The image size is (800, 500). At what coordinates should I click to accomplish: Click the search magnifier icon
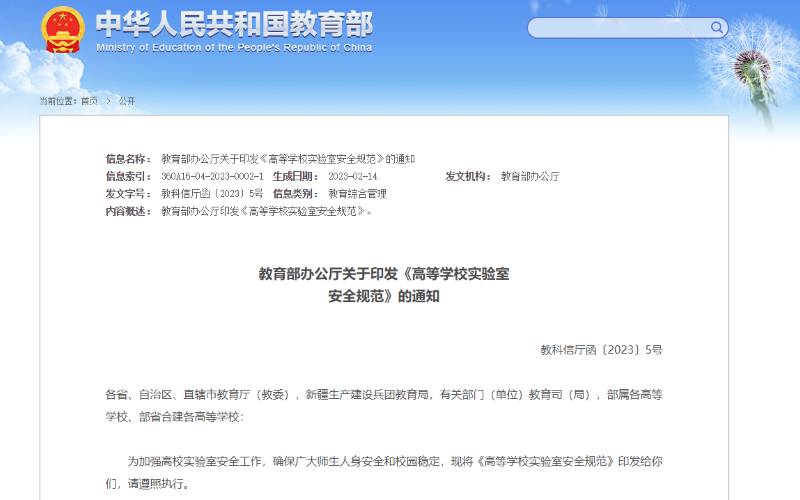716,28
